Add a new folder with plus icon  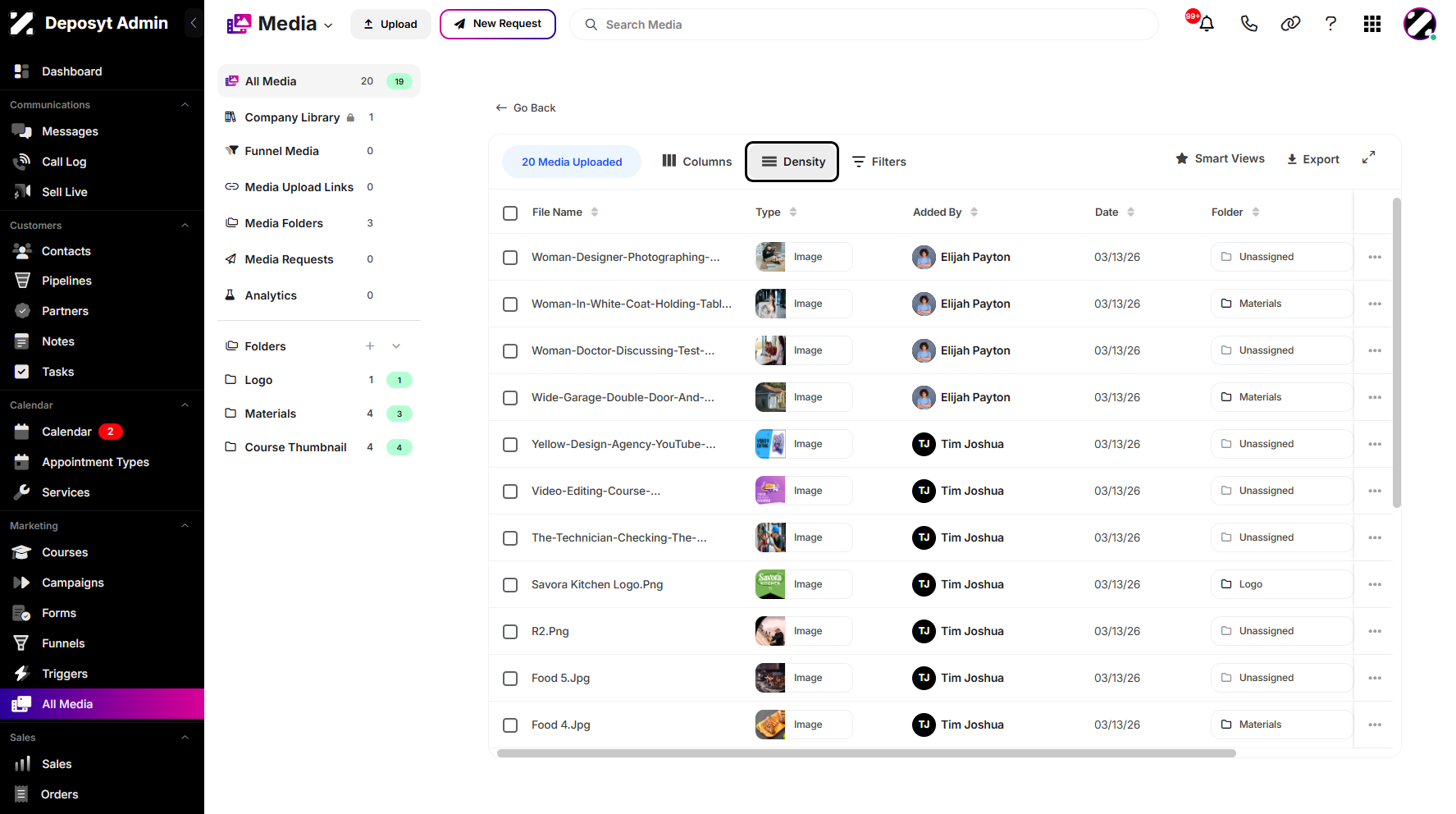tap(370, 346)
